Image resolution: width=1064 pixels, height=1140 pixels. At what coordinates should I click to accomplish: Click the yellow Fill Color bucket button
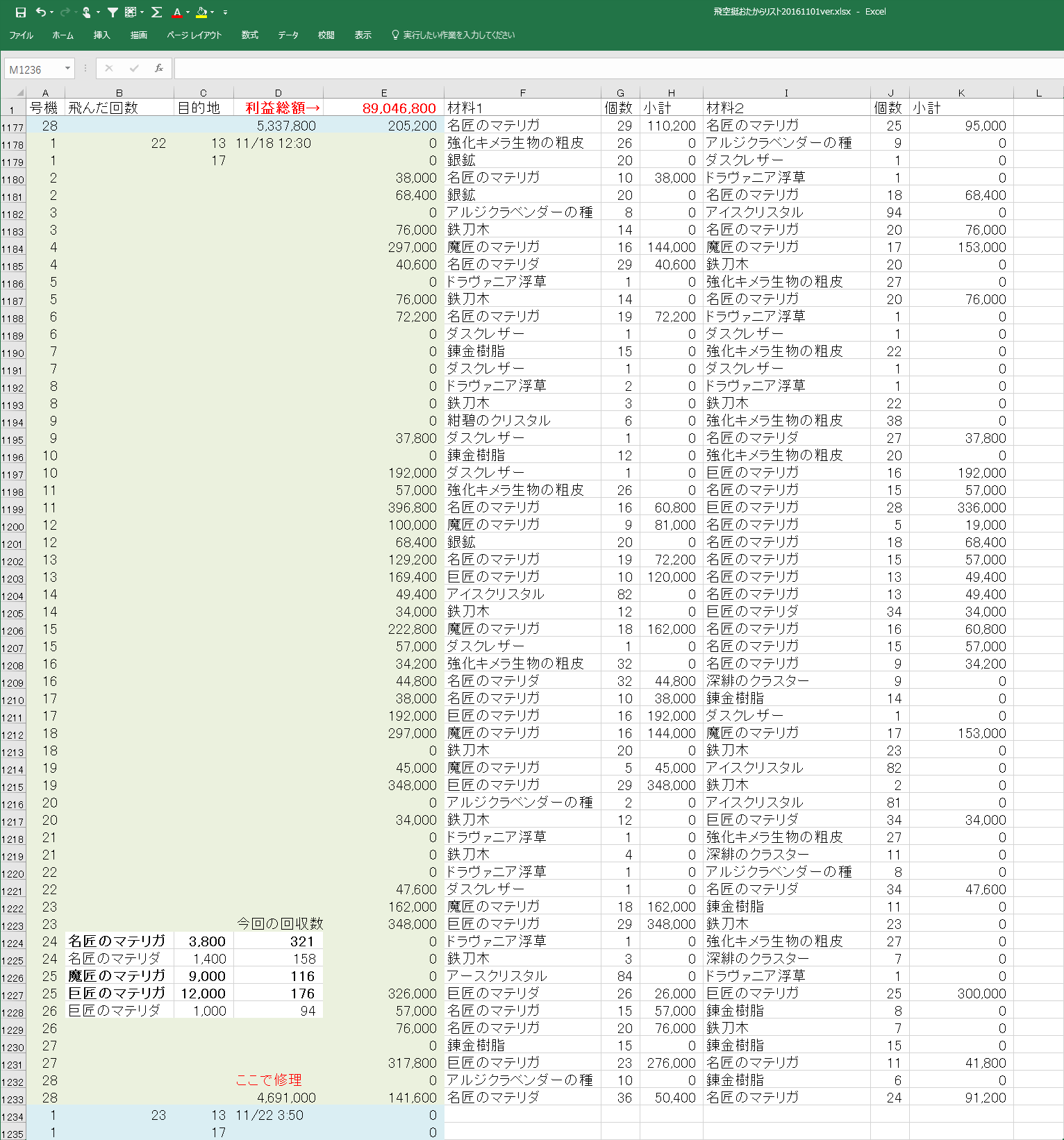201,12
